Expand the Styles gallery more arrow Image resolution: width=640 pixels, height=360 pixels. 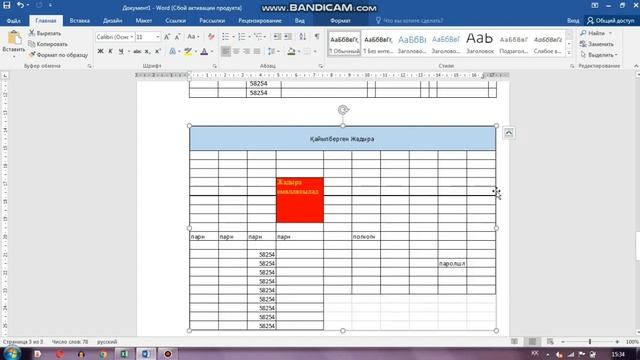[x=569, y=53]
